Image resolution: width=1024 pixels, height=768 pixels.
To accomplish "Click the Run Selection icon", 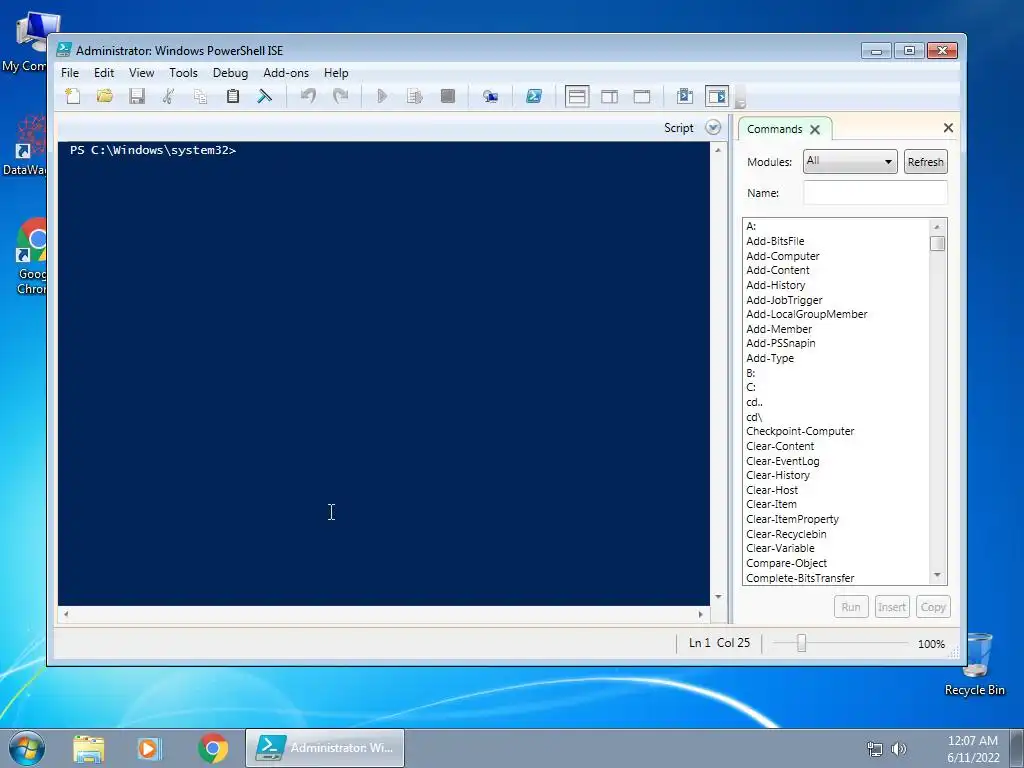I will 415,97.
